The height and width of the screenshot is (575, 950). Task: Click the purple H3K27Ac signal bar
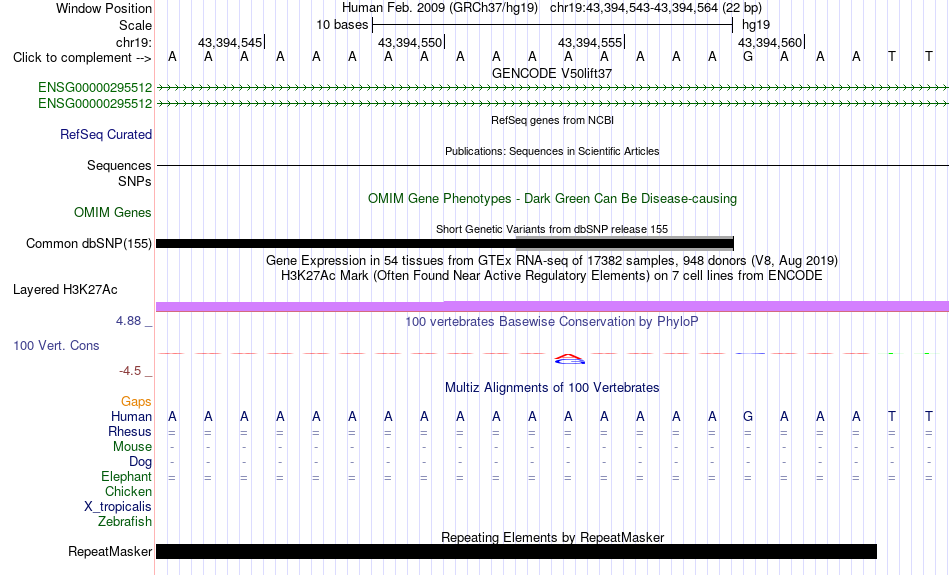click(552, 307)
